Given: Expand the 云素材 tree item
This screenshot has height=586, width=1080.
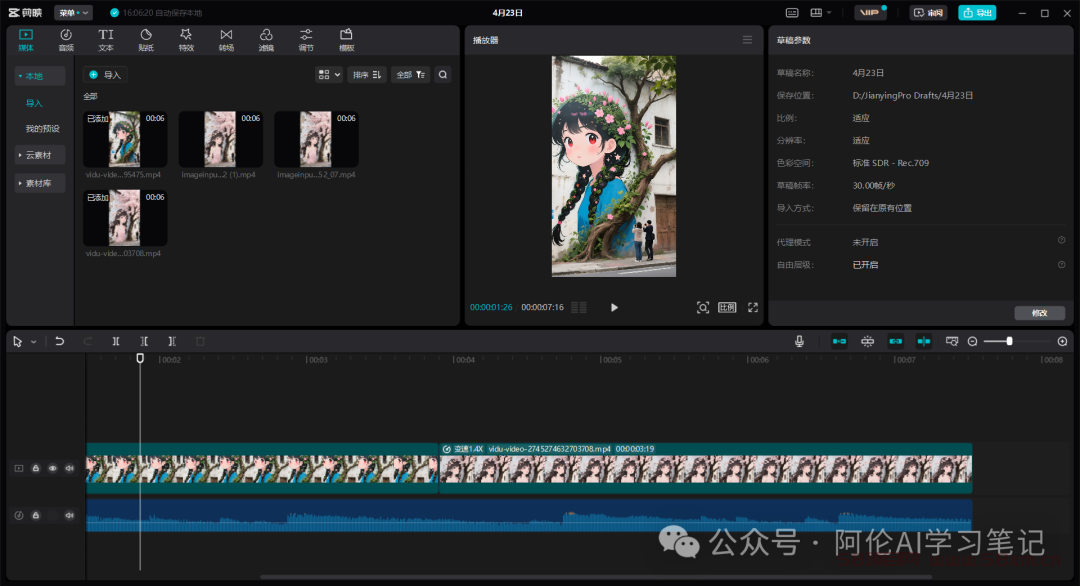Looking at the screenshot, I should [40, 155].
